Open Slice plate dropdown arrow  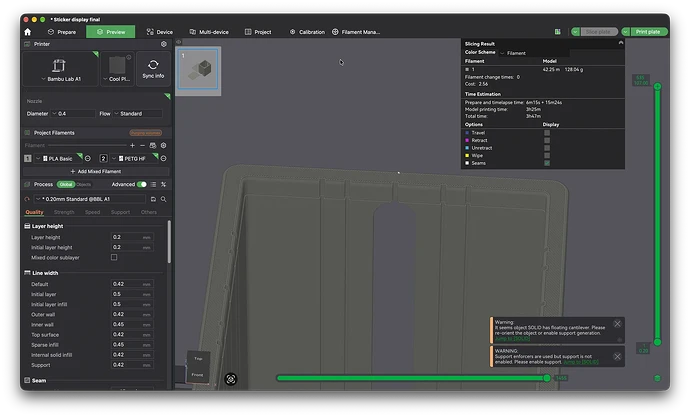[x=575, y=32]
